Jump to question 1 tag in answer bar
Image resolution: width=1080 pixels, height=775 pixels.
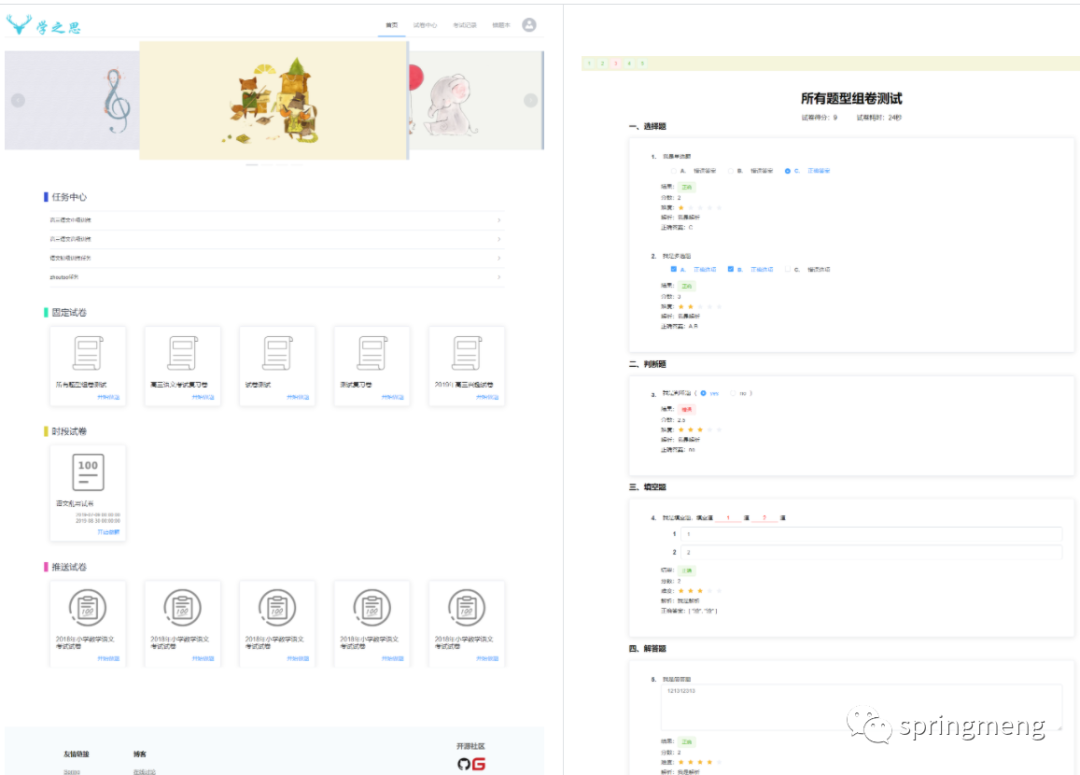coord(589,63)
